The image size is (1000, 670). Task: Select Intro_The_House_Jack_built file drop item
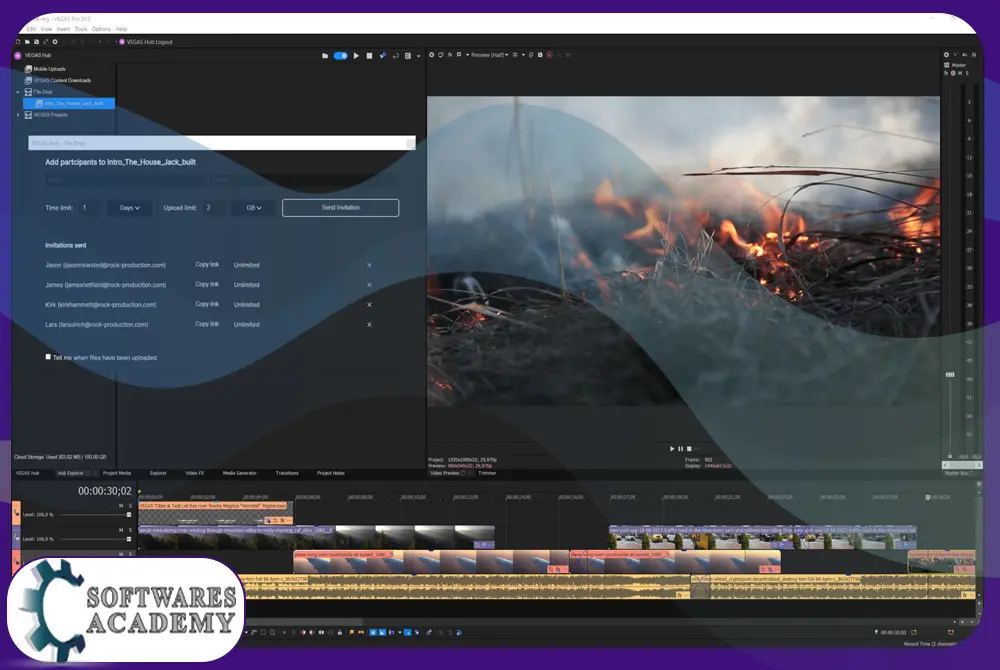click(69, 103)
